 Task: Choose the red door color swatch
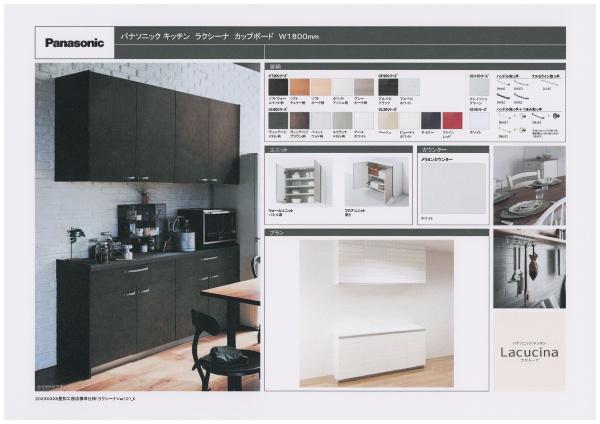(x=452, y=120)
